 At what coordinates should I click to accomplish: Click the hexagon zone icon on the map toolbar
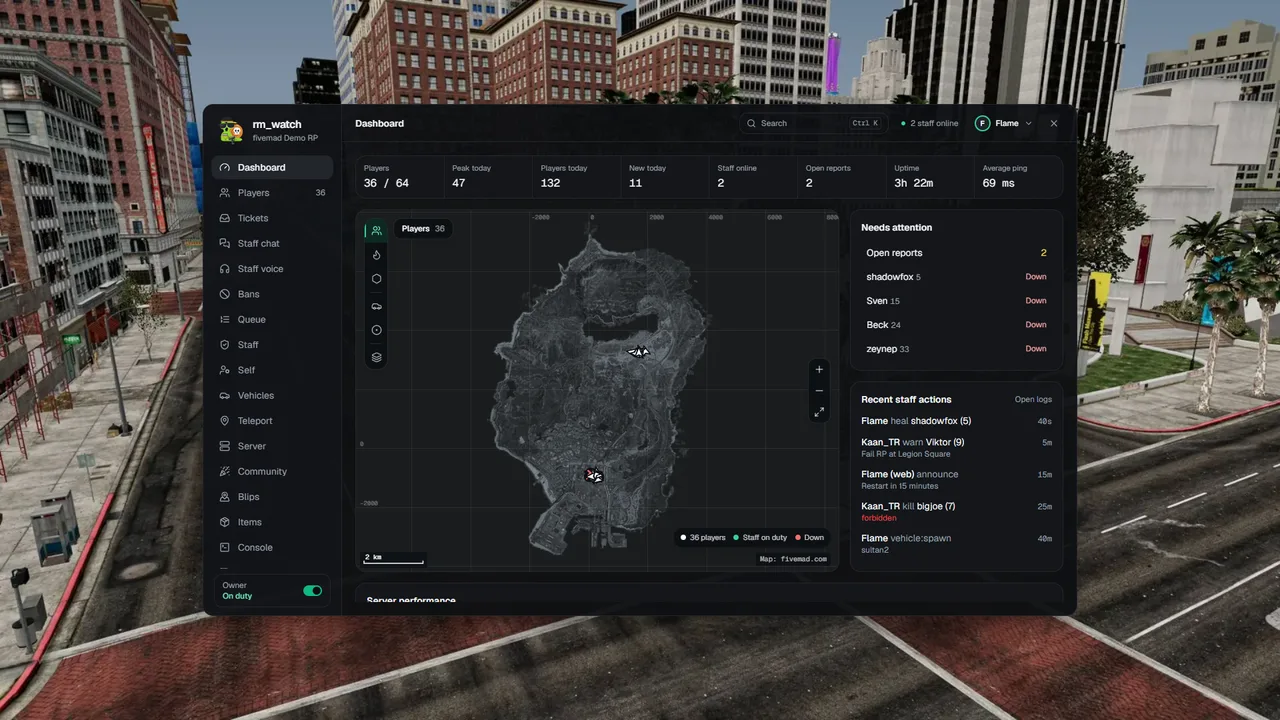tap(376, 279)
